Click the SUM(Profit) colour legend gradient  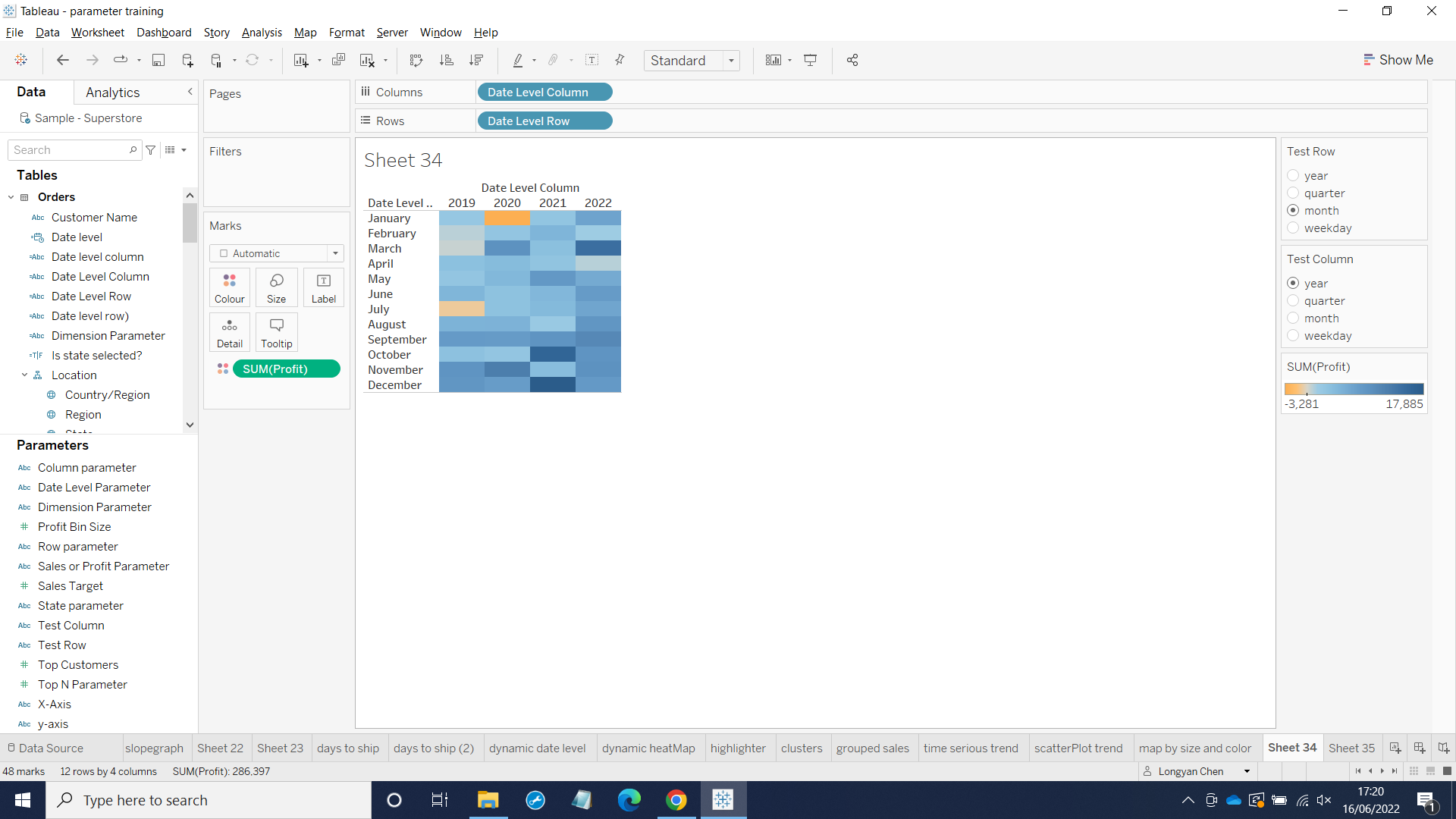click(x=1354, y=389)
